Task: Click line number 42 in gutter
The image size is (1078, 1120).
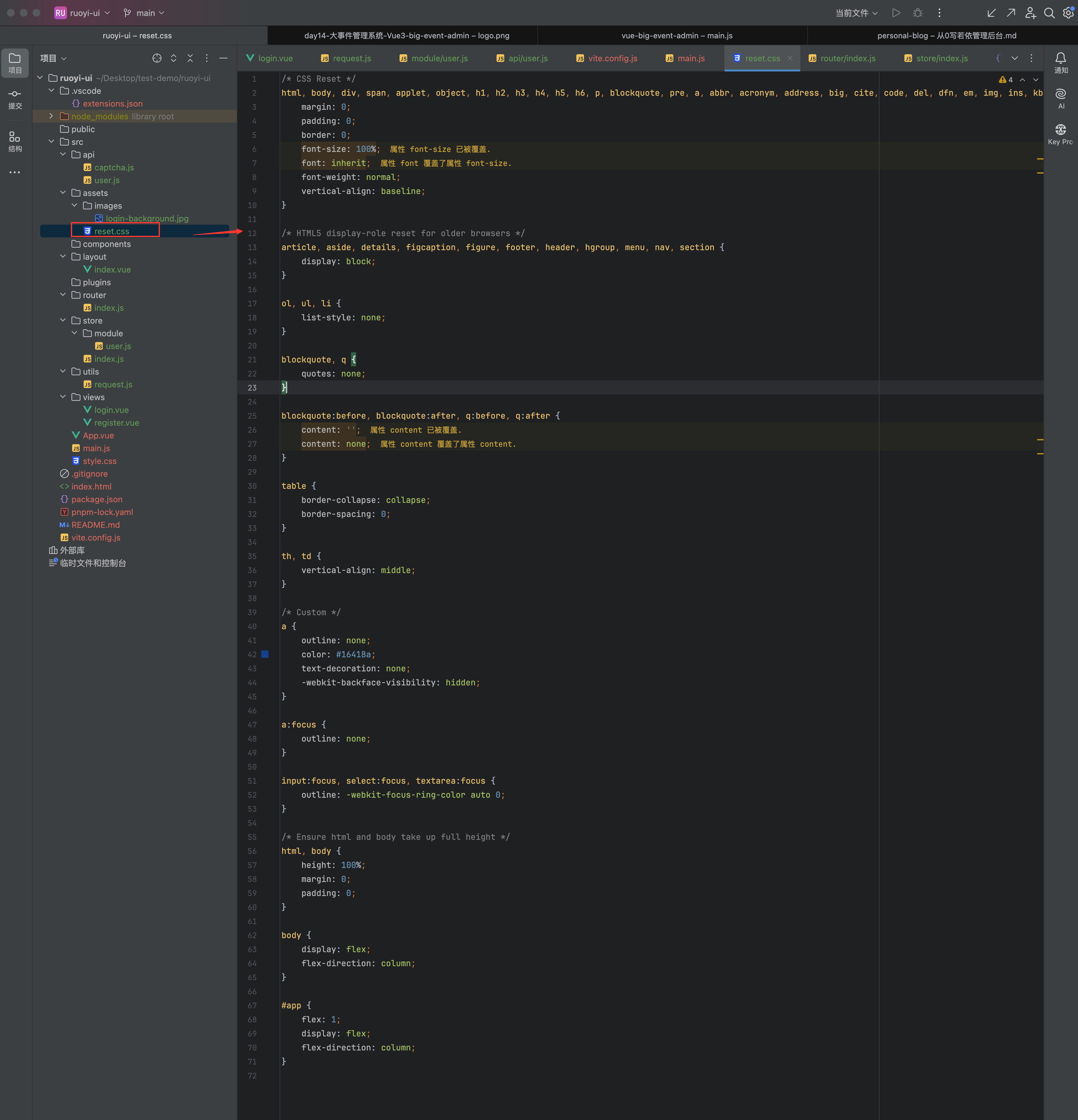Action: click(x=252, y=654)
